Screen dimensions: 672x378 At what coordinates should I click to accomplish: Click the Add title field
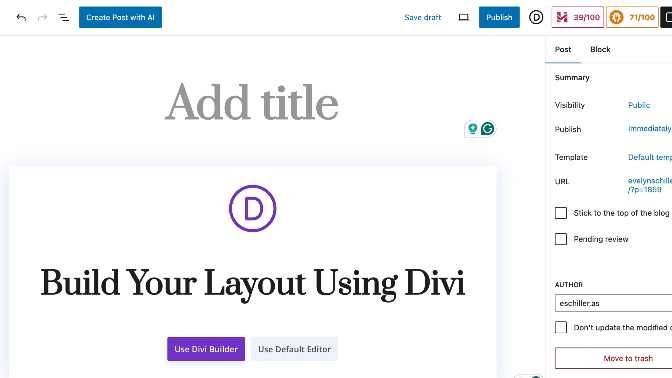click(252, 103)
